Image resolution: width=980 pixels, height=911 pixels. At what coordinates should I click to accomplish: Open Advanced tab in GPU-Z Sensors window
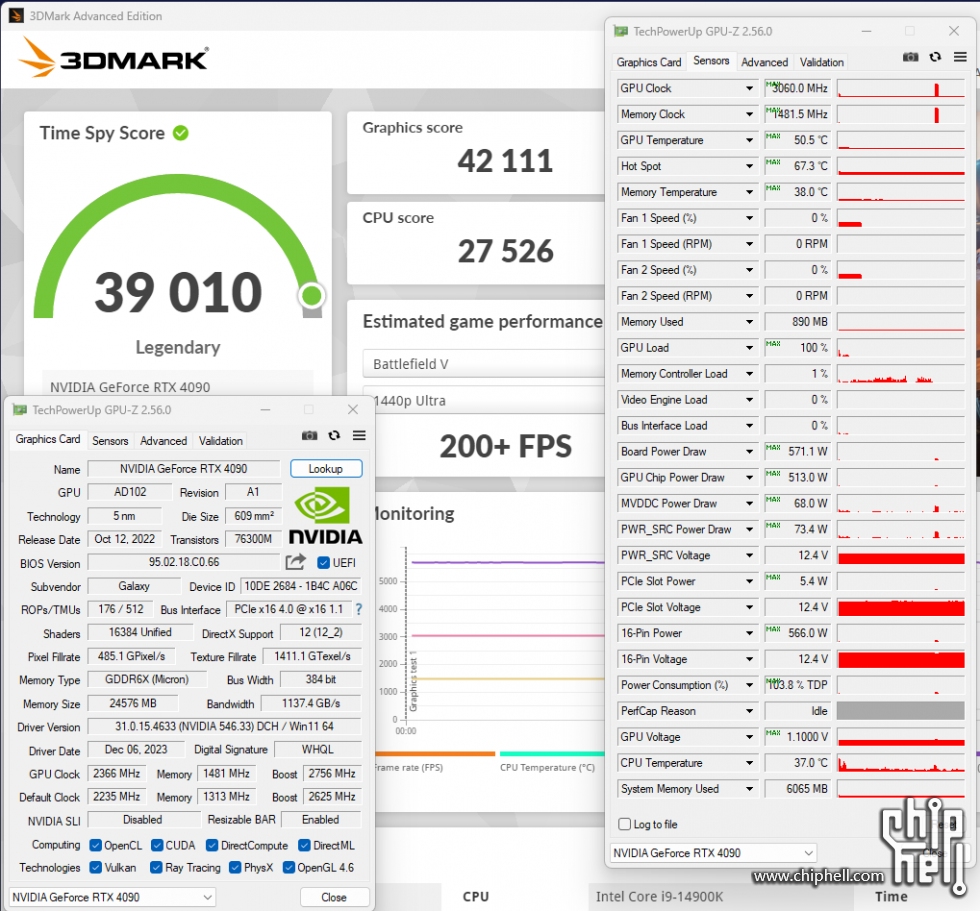click(764, 62)
